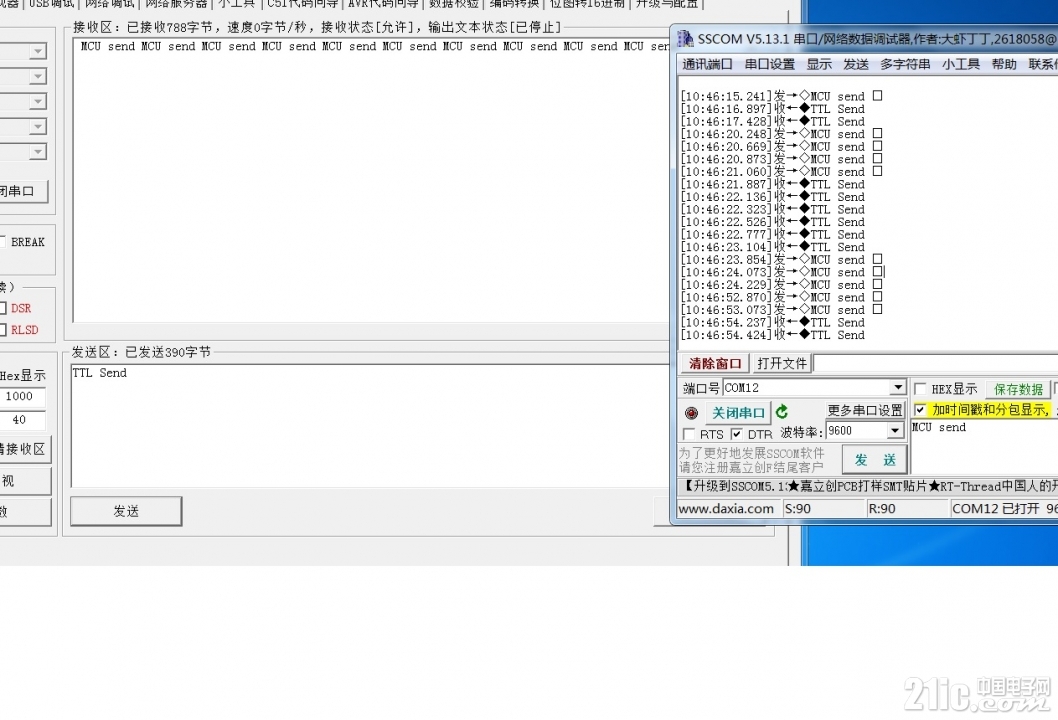
Task: Click the log line timestamped 10:46:23.854
Action: [x=781, y=259]
